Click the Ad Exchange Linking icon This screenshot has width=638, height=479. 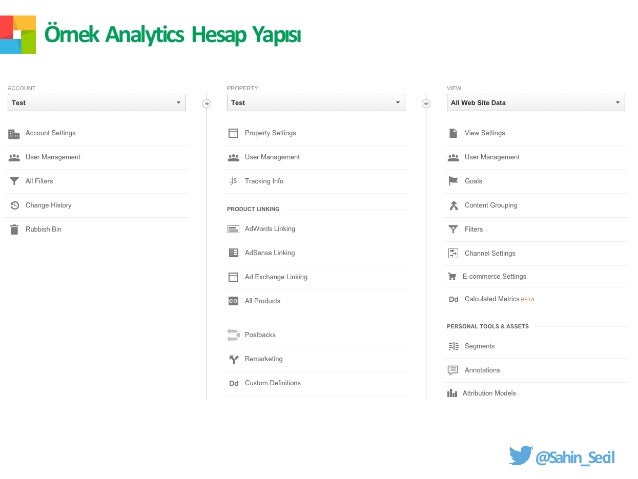tap(233, 277)
